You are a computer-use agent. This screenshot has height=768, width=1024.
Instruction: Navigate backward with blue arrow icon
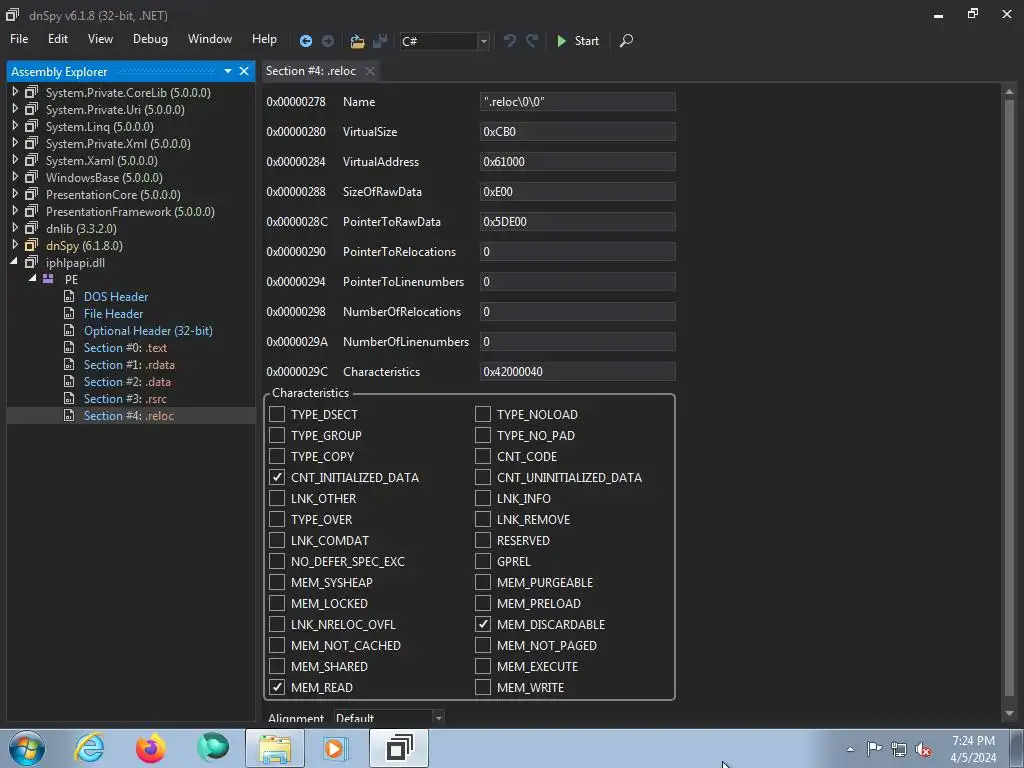(x=305, y=41)
